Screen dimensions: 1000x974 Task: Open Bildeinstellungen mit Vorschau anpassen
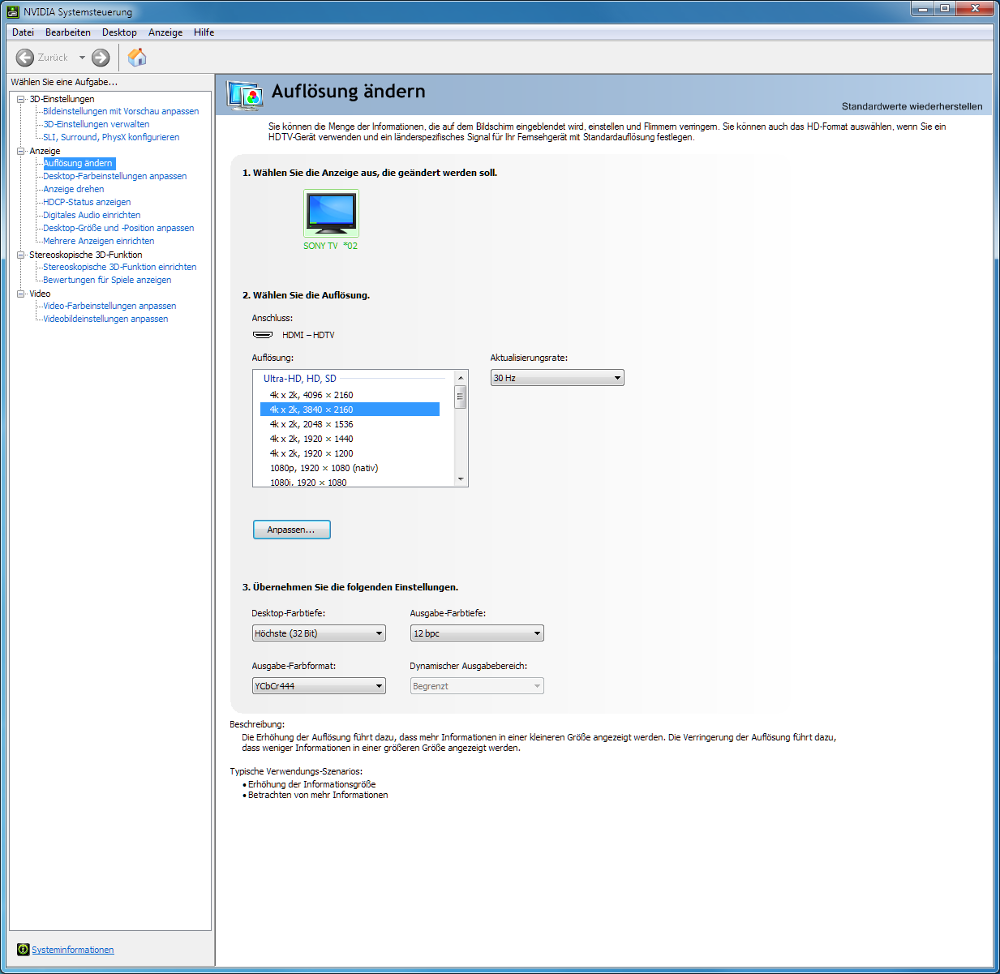(x=121, y=112)
